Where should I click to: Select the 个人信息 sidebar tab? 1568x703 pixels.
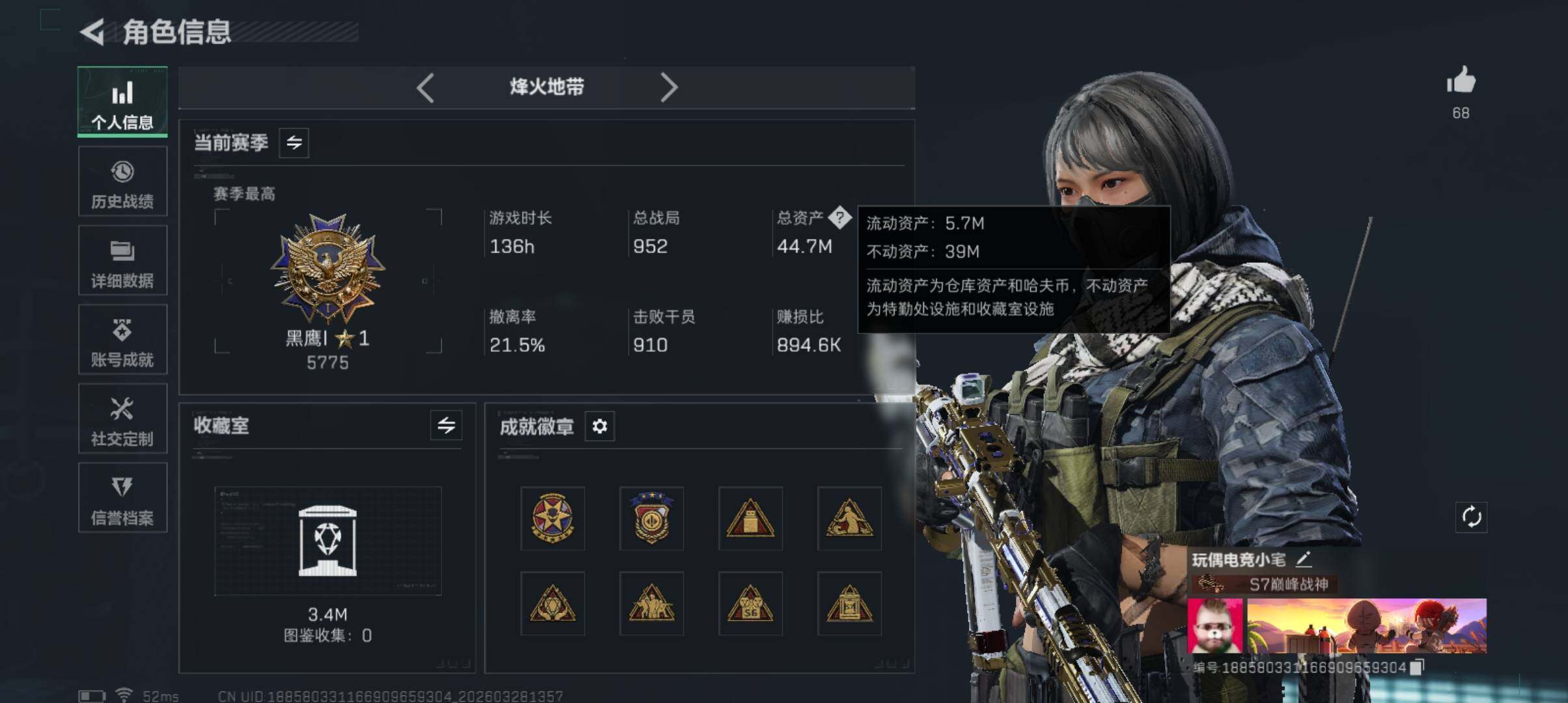click(x=122, y=102)
